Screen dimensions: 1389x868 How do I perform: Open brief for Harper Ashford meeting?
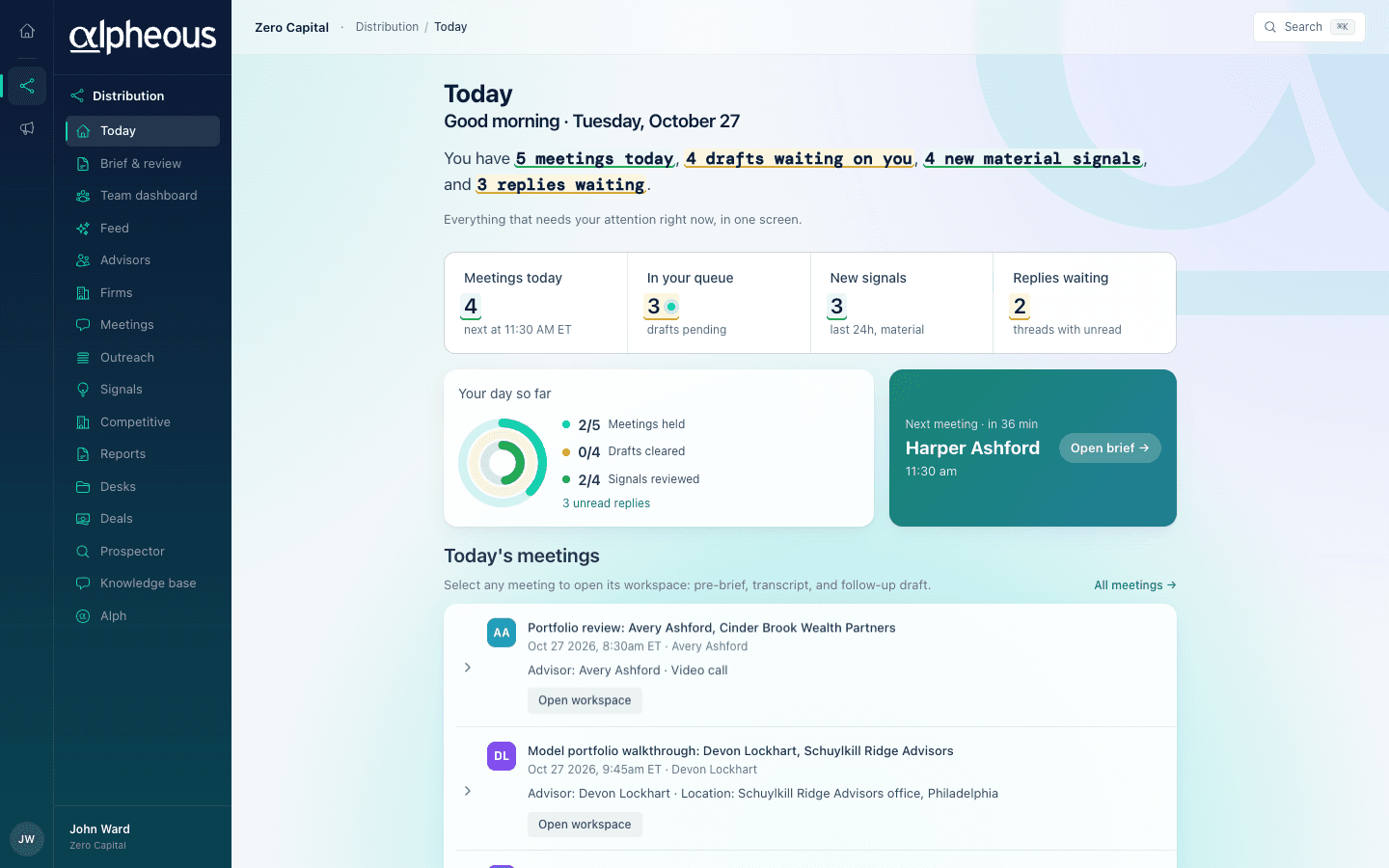1110,448
